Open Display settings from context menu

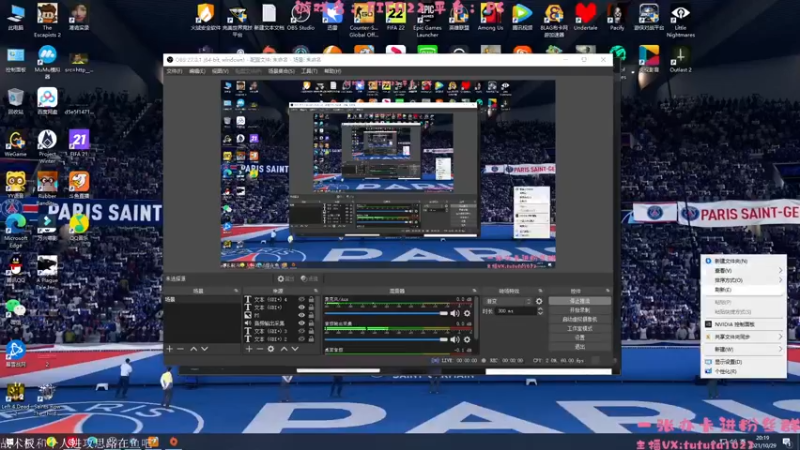coord(743,362)
